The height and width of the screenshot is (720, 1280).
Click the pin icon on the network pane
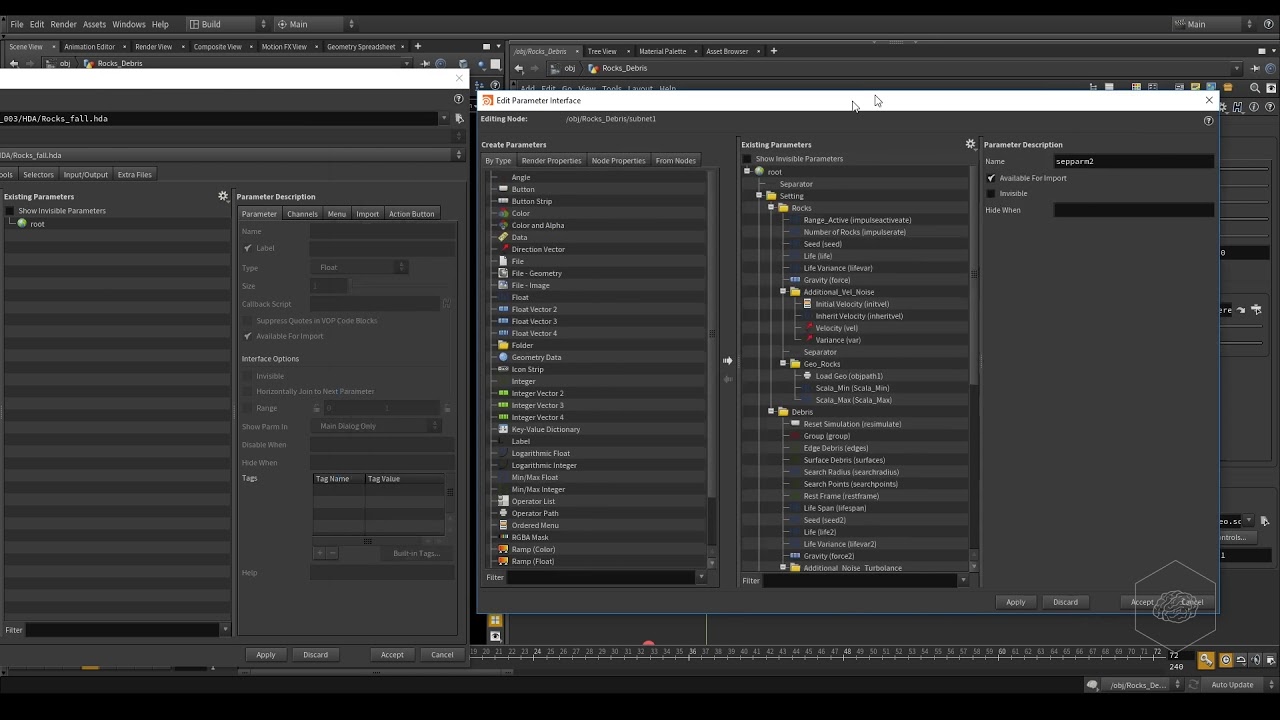tap(1256, 68)
